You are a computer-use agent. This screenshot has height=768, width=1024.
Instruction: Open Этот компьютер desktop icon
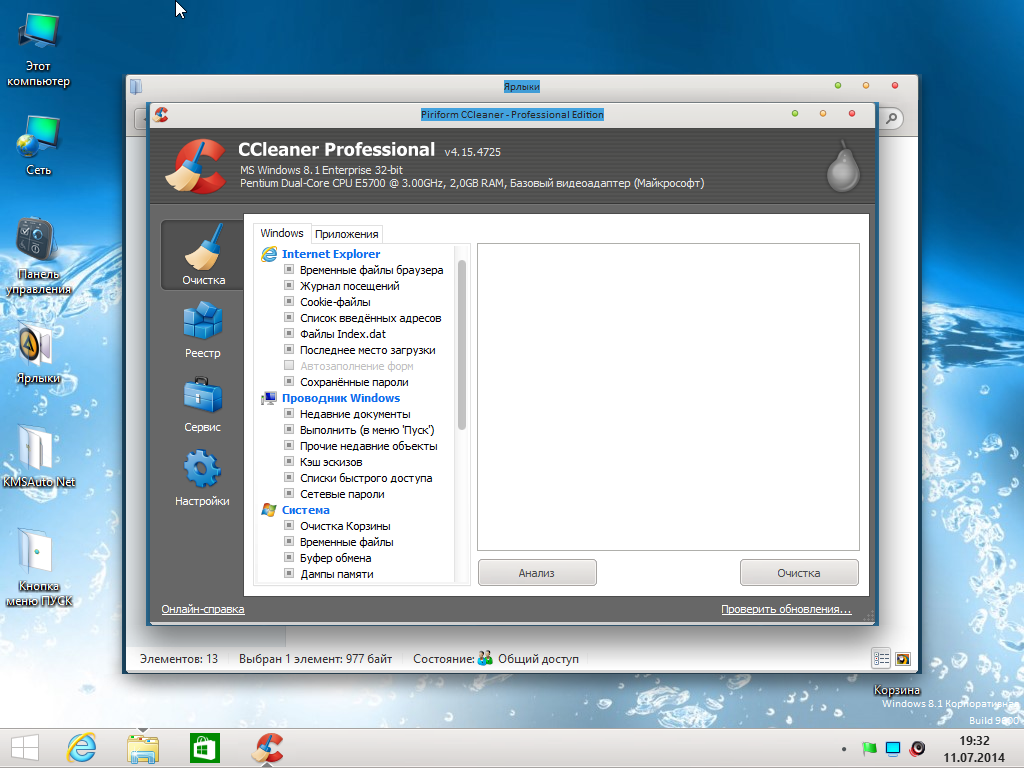38,49
